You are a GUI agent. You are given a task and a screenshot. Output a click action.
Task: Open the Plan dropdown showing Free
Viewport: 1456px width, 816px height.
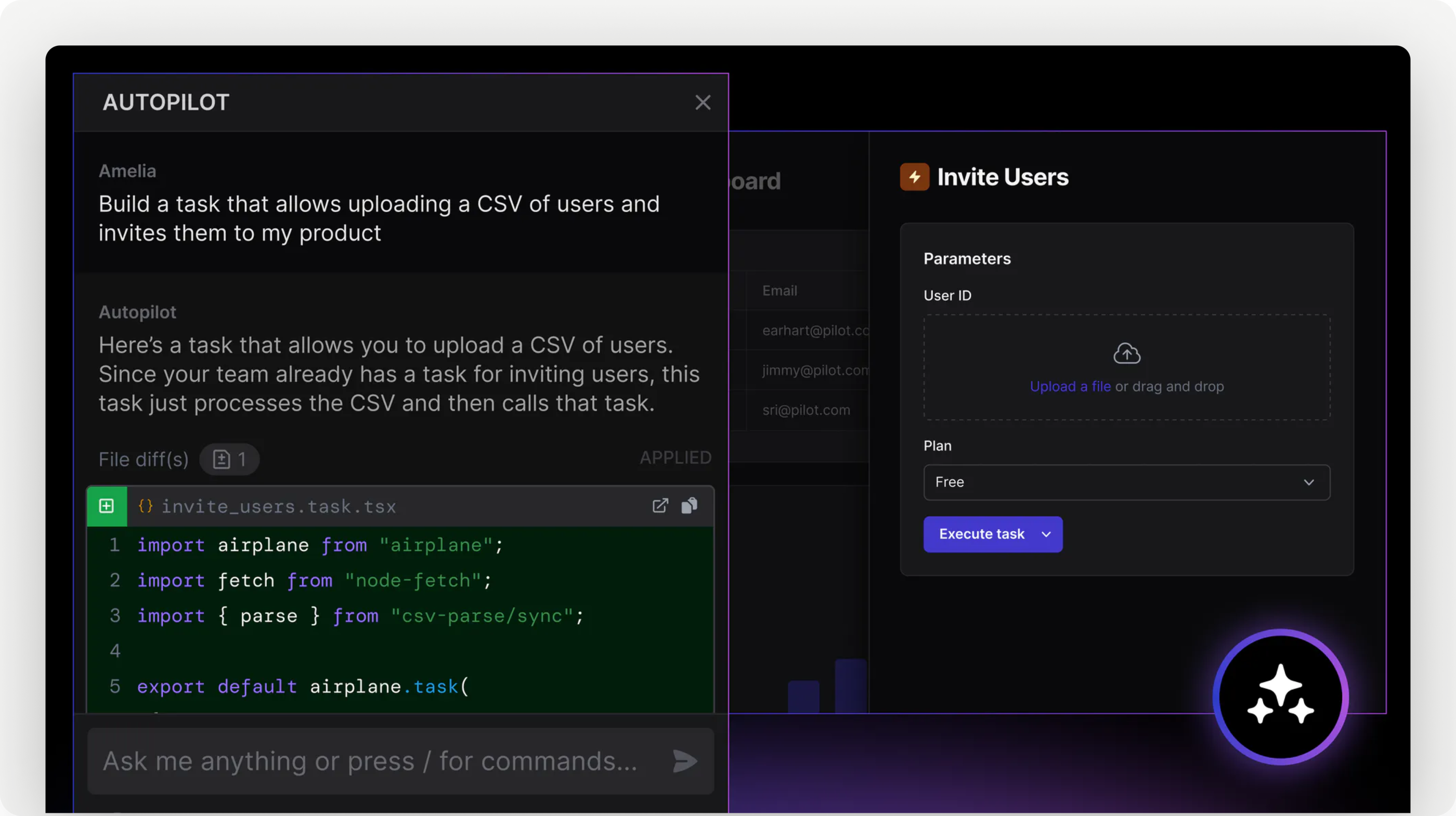pos(1126,482)
